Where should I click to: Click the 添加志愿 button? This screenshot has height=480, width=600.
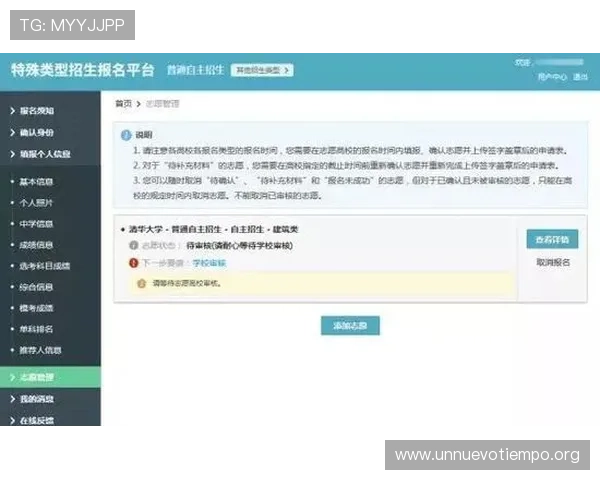pyautogui.click(x=350, y=325)
